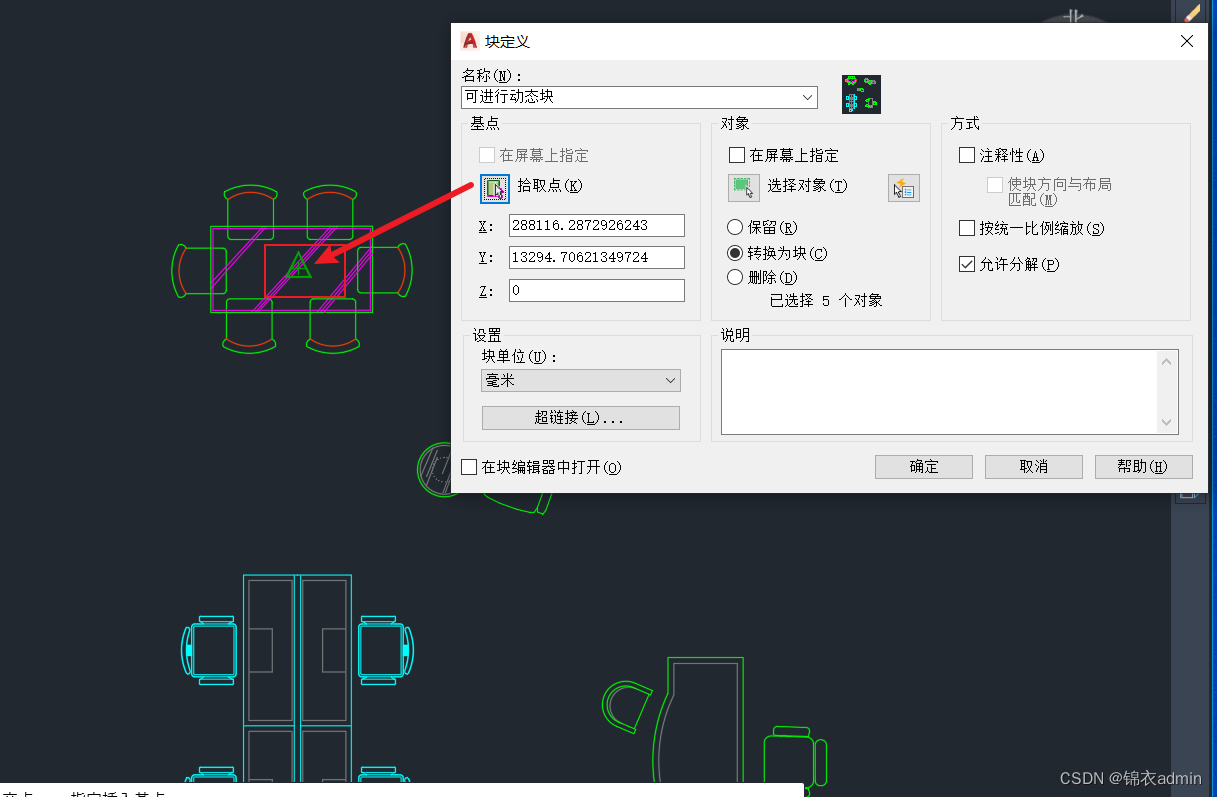Click the block preview thumbnail
This screenshot has width=1217, height=797.
click(x=861, y=94)
